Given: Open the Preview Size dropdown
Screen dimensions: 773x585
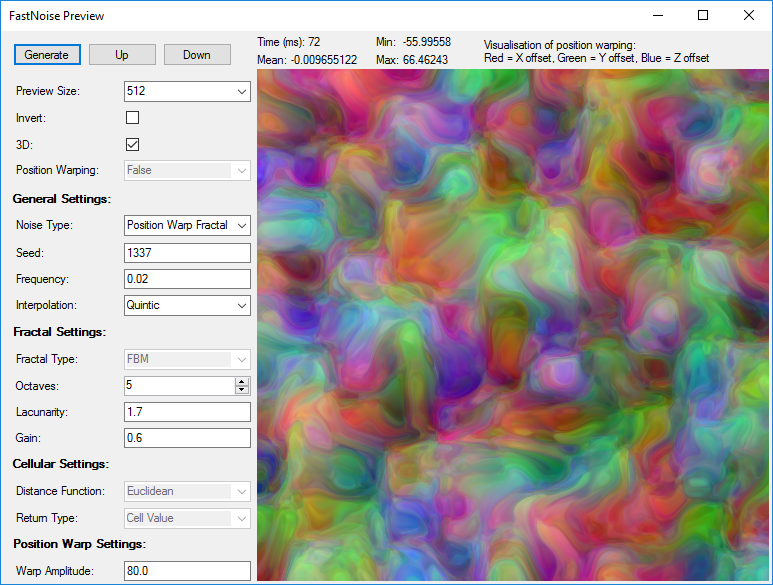Looking at the screenshot, I should click(x=187, y=92).
